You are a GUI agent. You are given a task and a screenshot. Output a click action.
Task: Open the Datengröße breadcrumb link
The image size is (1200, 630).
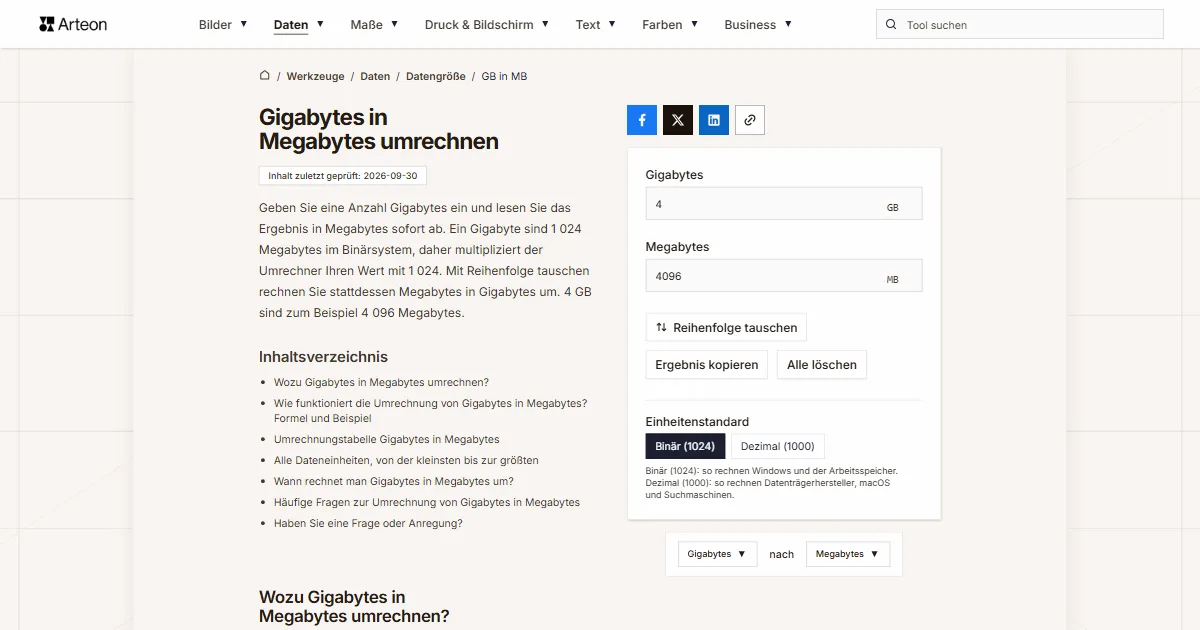pyautogui.click(x=434, y=76)
